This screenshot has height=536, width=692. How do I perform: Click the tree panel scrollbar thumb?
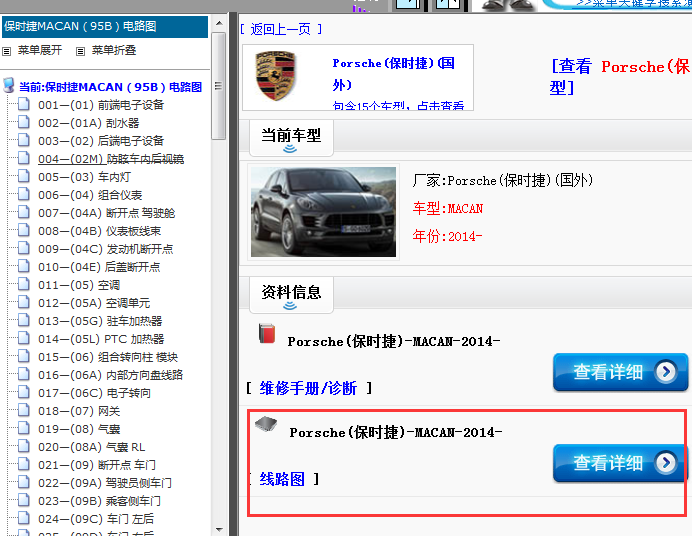pyautogui.click(x=218, y=86)
